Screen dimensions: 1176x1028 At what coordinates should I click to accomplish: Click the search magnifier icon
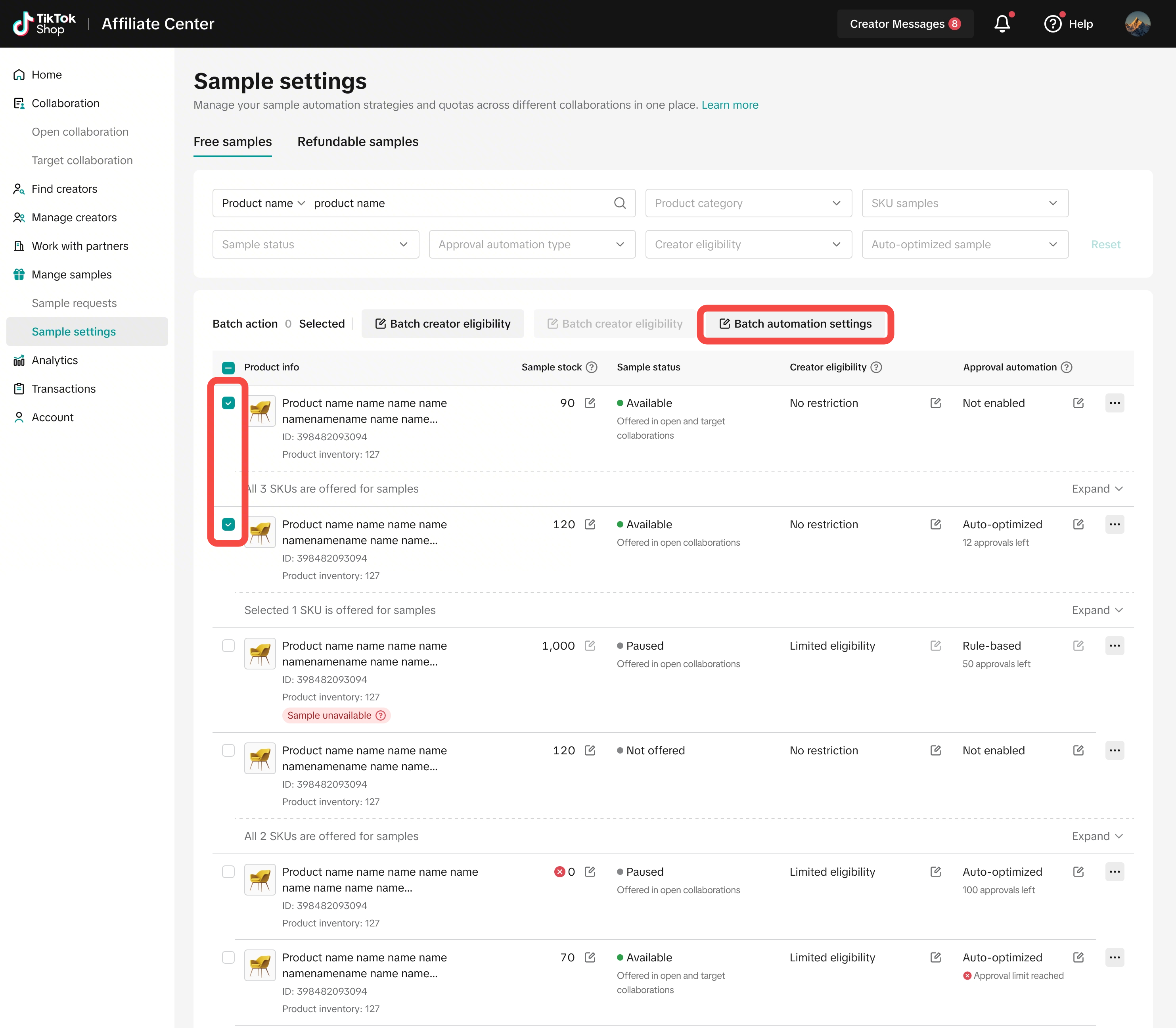pos(620,203)
